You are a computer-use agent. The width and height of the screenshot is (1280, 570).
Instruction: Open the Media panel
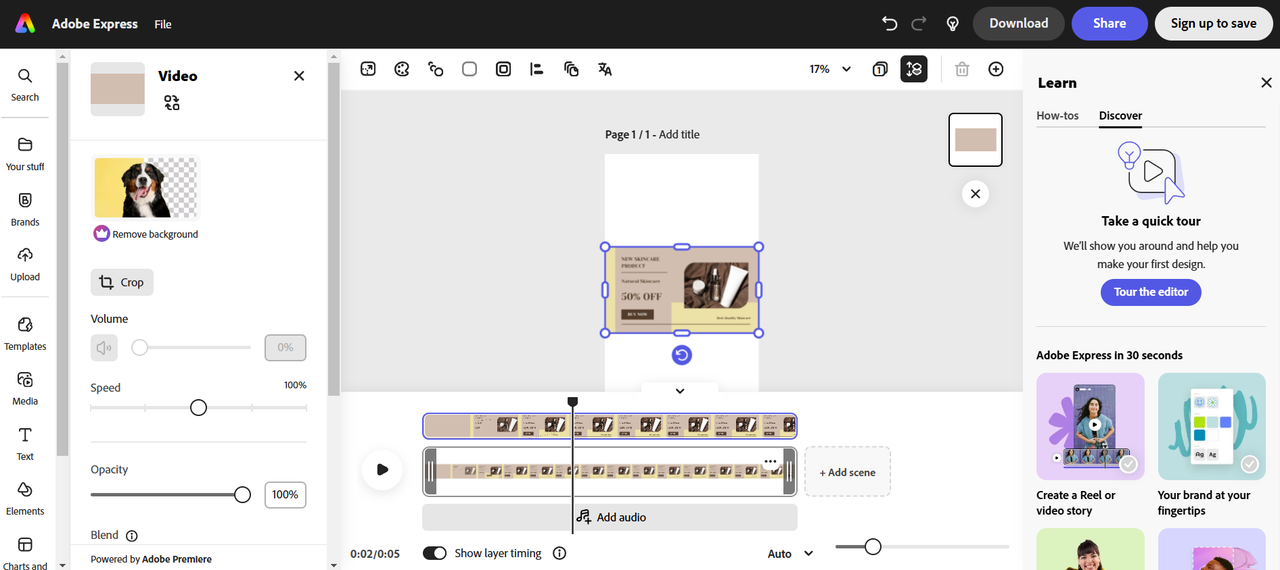[x=25, y=389]
